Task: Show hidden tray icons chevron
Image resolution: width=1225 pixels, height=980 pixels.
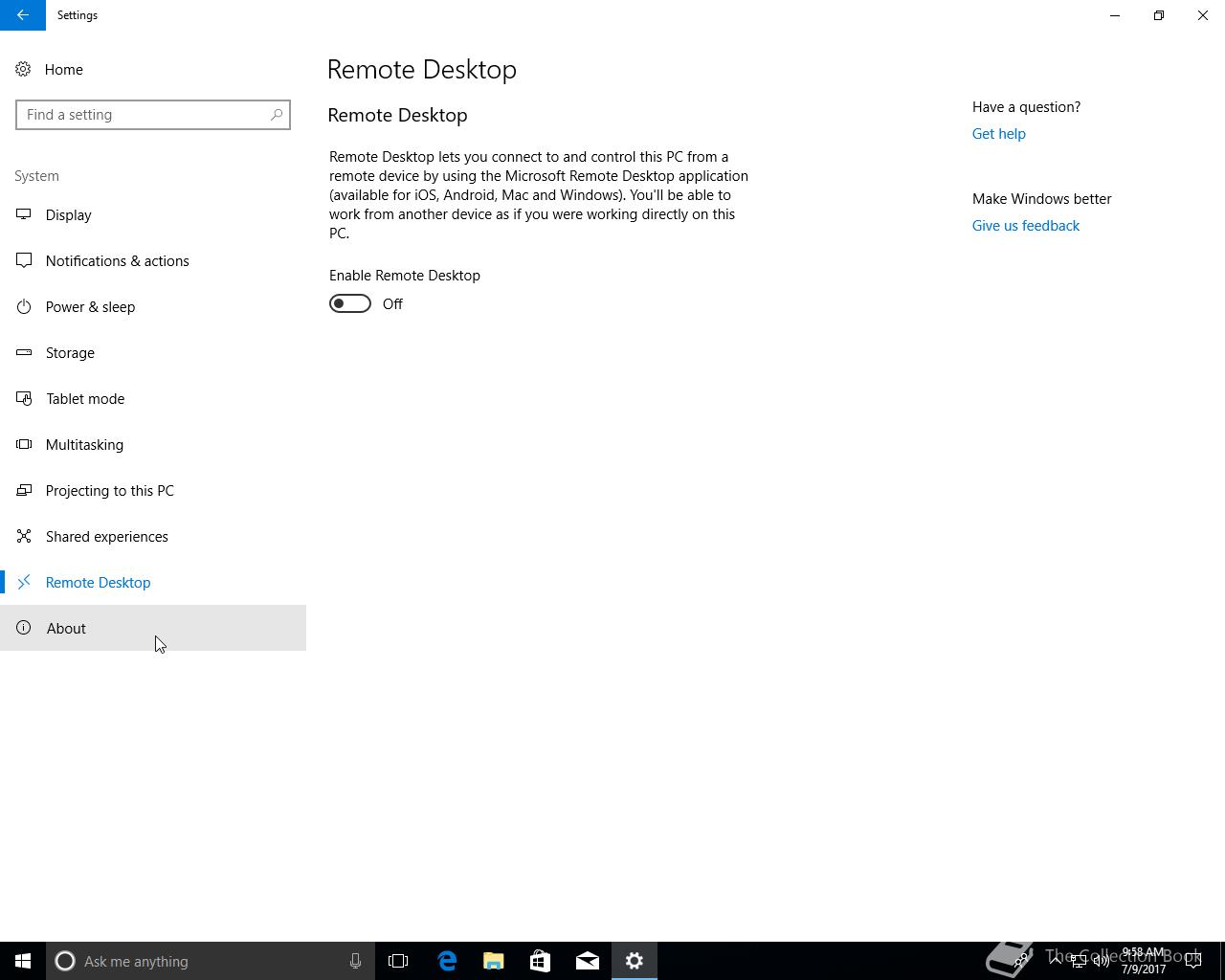Action: pyautogui.click(x=1056, y=961)
